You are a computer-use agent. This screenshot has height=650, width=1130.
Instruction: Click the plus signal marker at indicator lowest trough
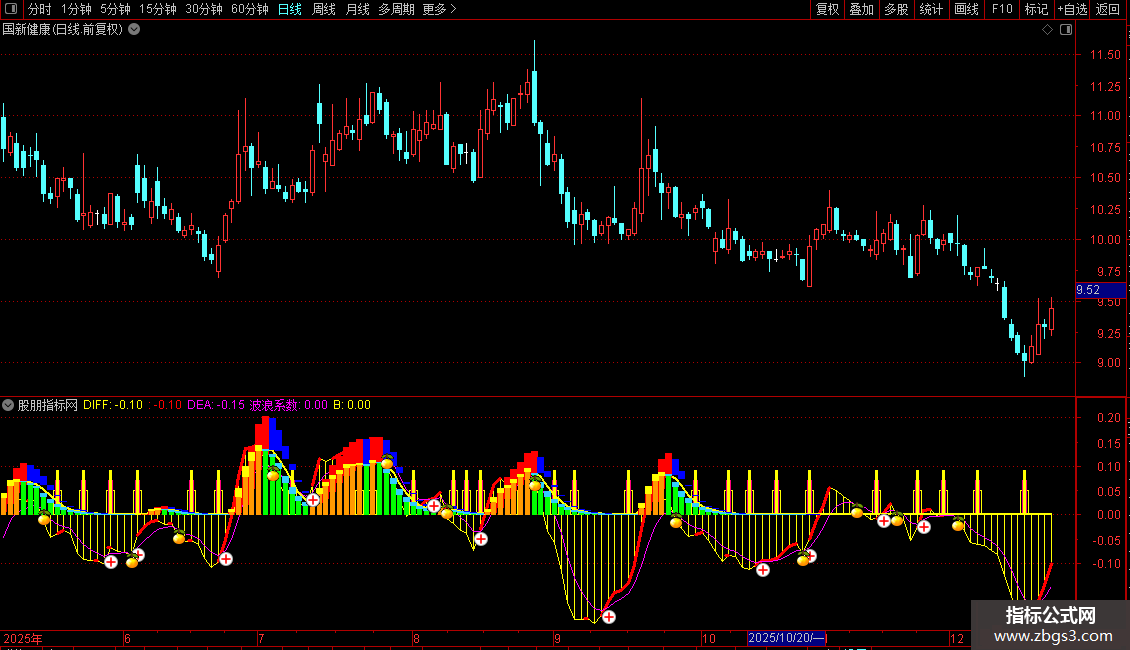(609, 617)
